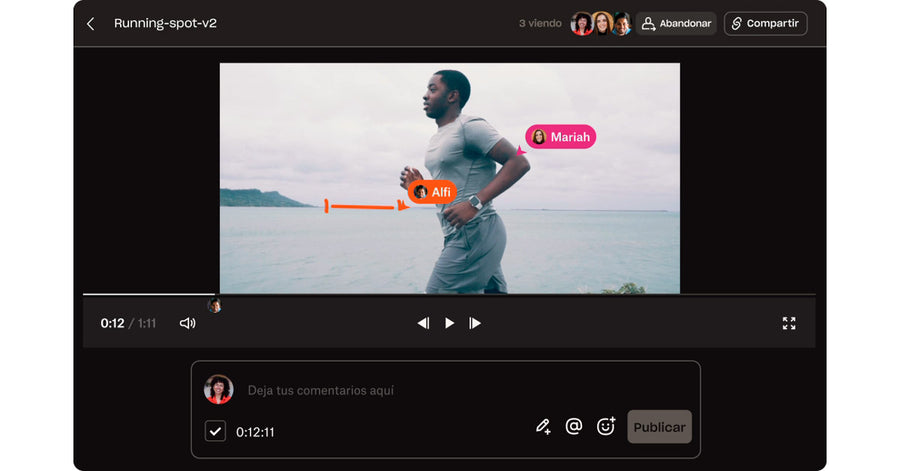Click the 1:11 total duration

[x=147, y=324]
